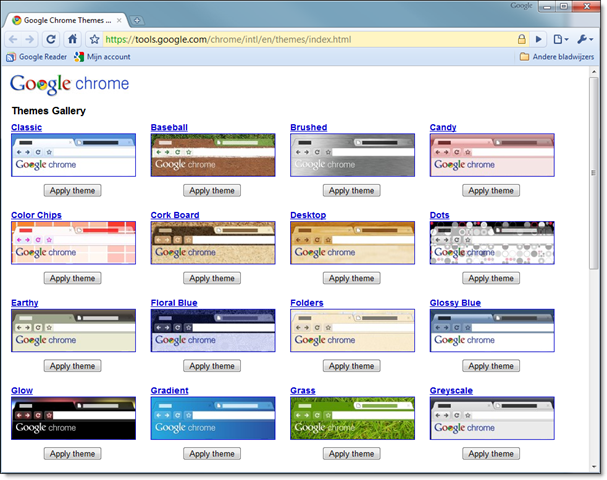The width and height of the screenshot is (607, 480).
Task: Click the address bar URL field
Action: tap(310, 39)
